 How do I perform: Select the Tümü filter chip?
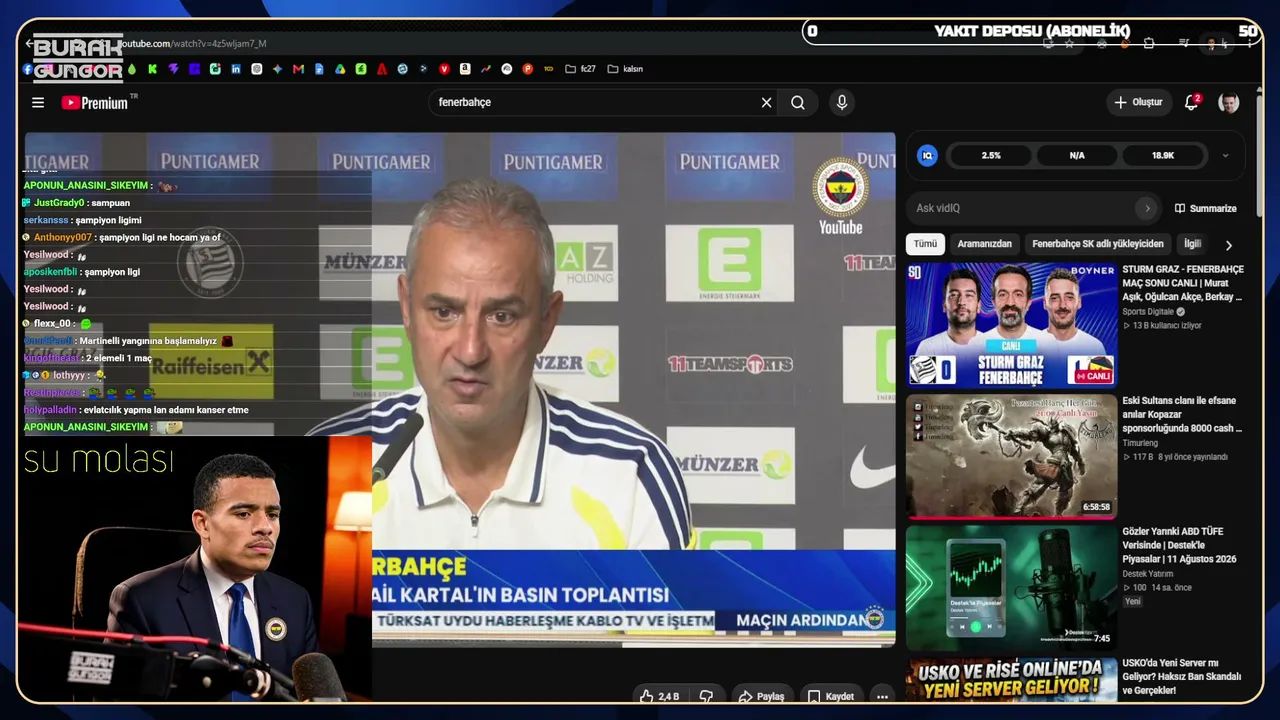point(925,244)
